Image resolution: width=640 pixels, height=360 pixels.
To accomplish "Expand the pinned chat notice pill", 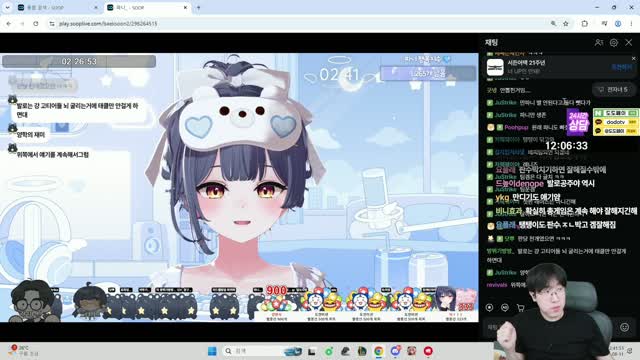I will tap(613, 89).
